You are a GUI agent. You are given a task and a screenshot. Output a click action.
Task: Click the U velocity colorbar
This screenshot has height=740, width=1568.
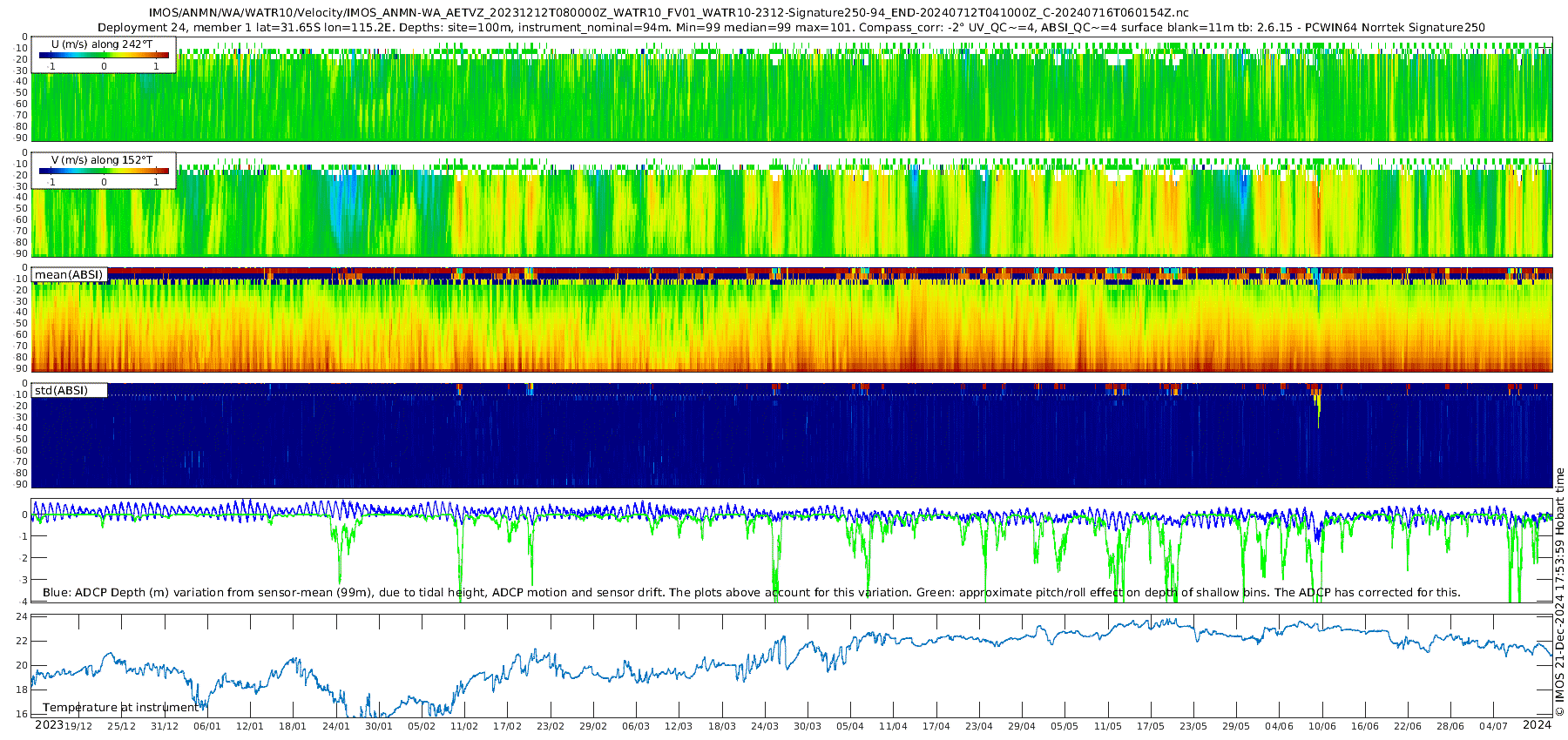point(104,56)
